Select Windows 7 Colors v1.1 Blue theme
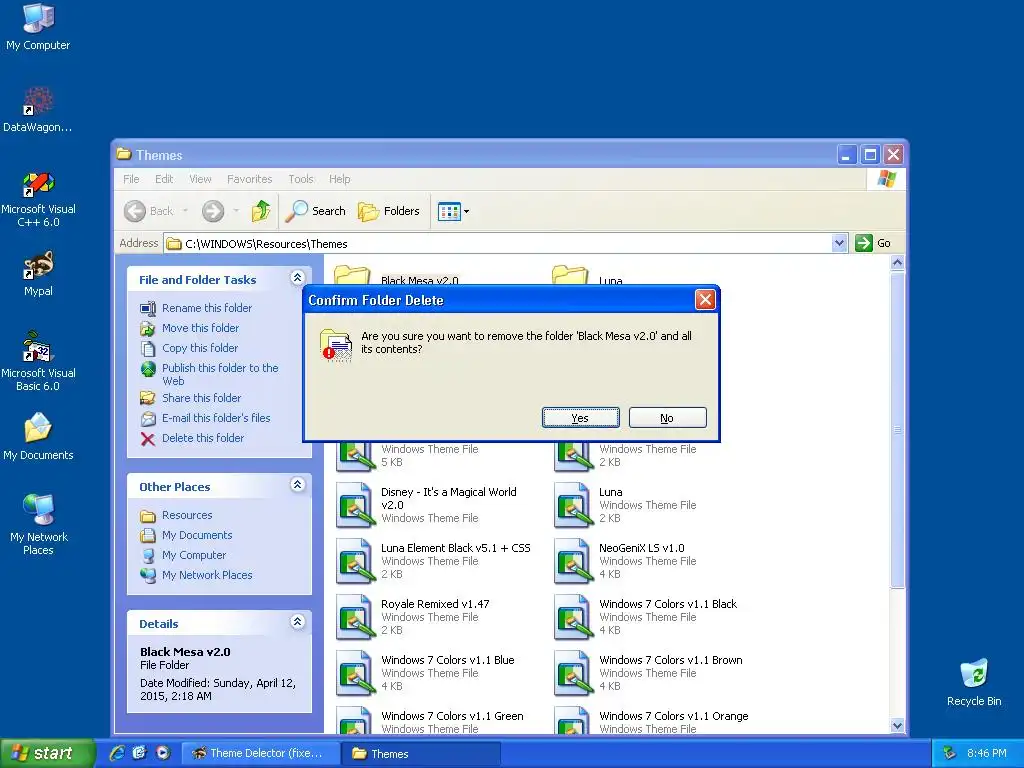1024x768 pixels. [426, 673]
